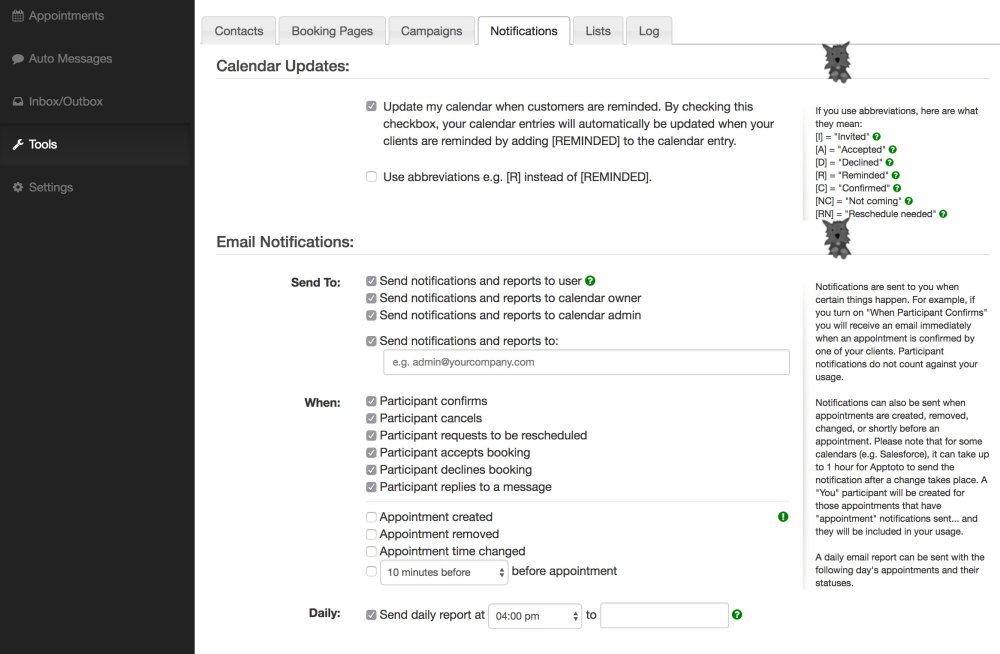
Task: Uncheck Participant replies to a message
Action: pyautogui.click(x=371, y=487)
